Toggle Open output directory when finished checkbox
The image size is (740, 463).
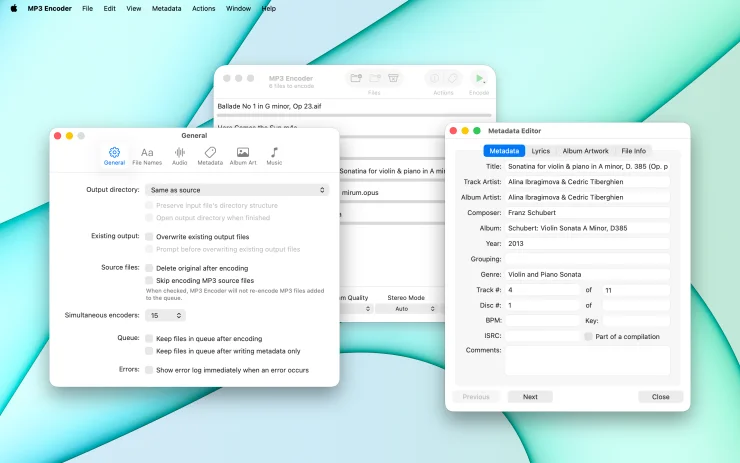[x=149, y=218]
